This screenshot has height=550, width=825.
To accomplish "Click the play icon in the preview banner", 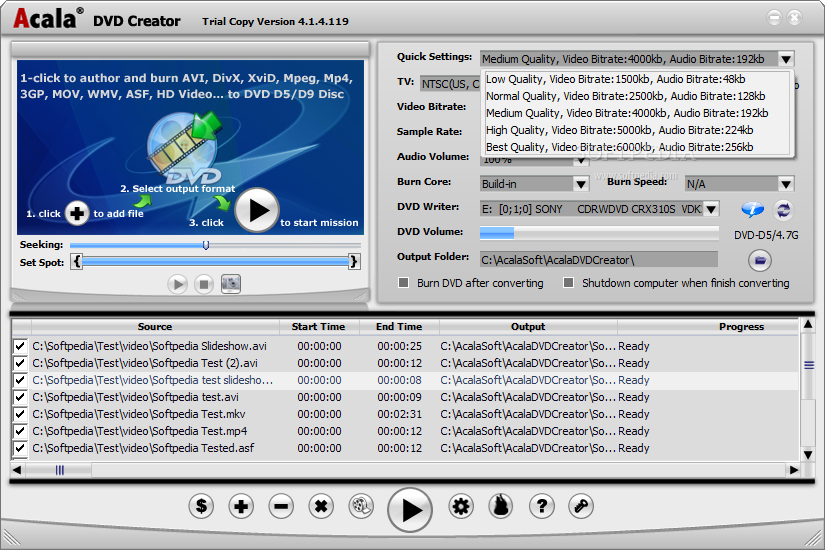I will pyautogui.click(x=257, y=210).
